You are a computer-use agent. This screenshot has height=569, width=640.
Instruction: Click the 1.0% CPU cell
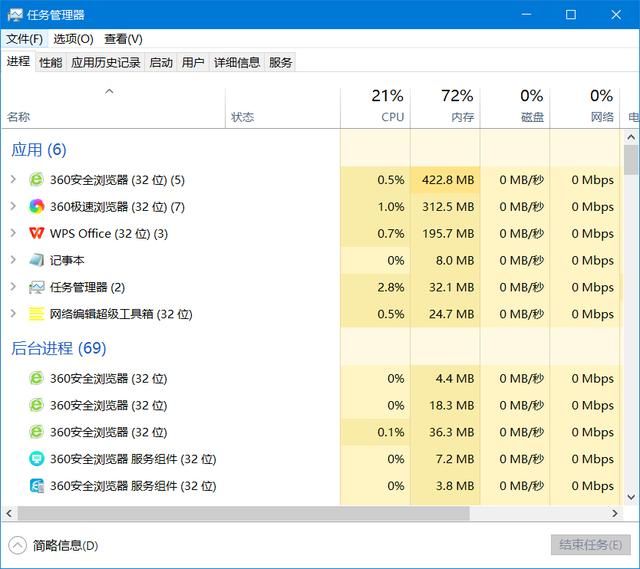coord(375,207)
